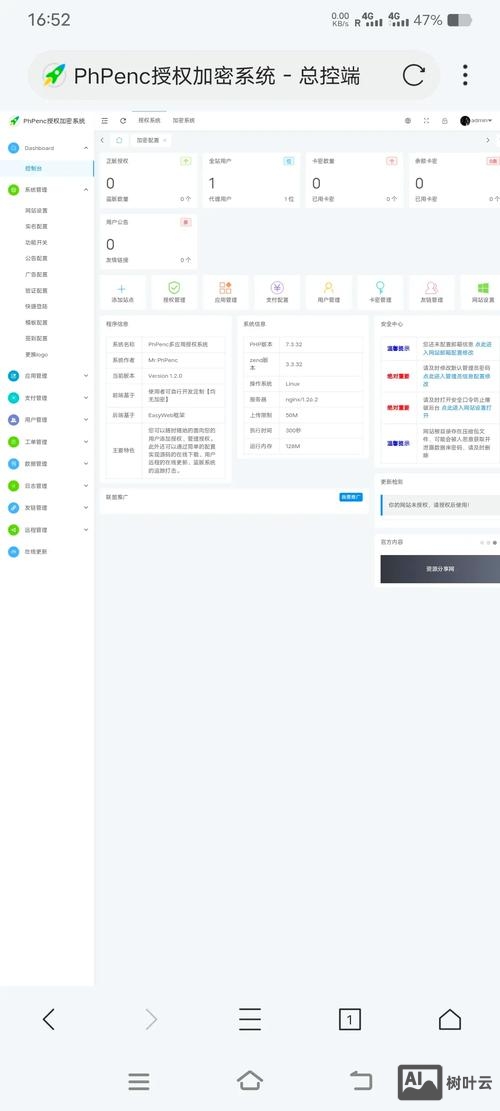Open 友链管理 shortcut icon
500x1111 pixels.
pos(431,293)
